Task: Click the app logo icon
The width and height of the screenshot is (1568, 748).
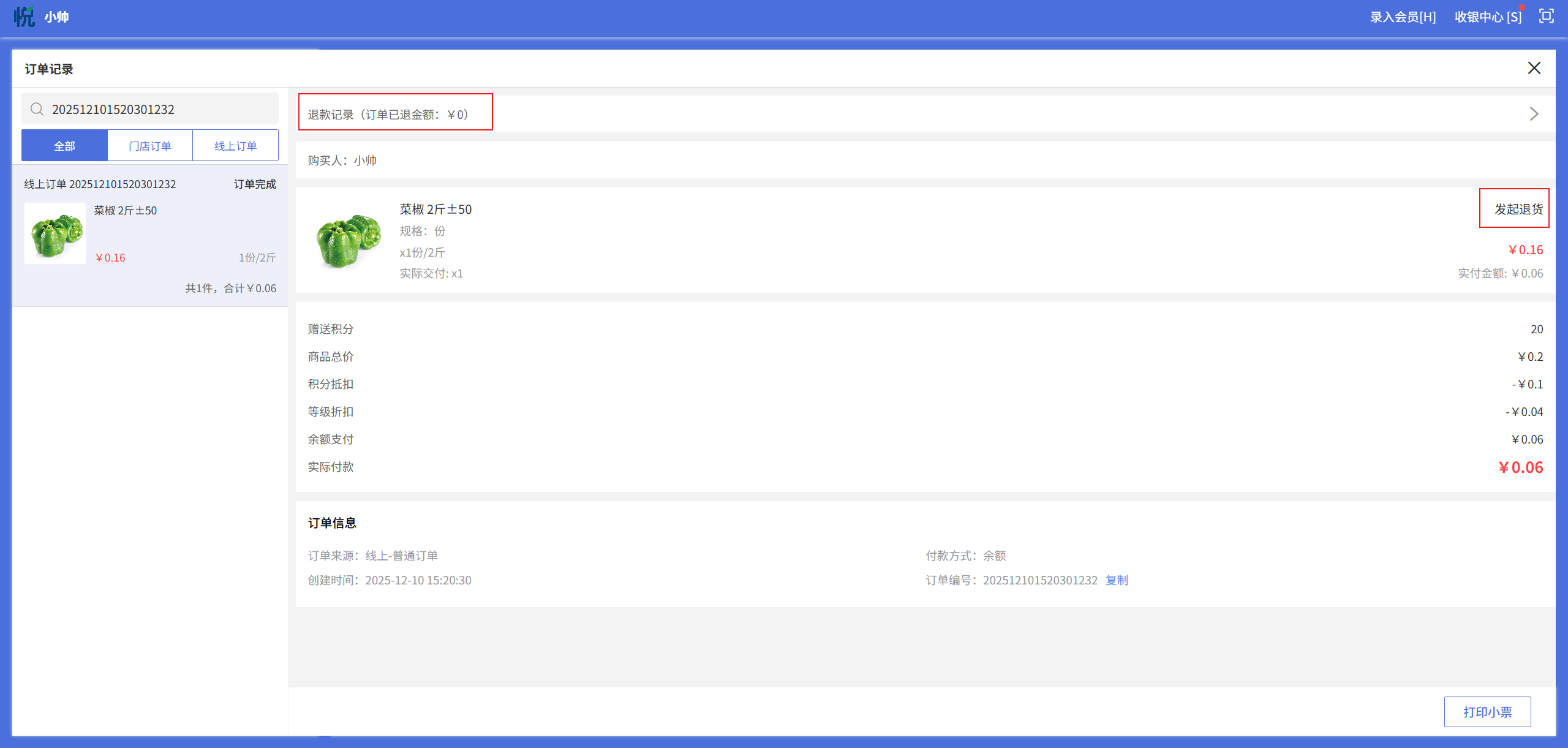Action: (24, 17)
